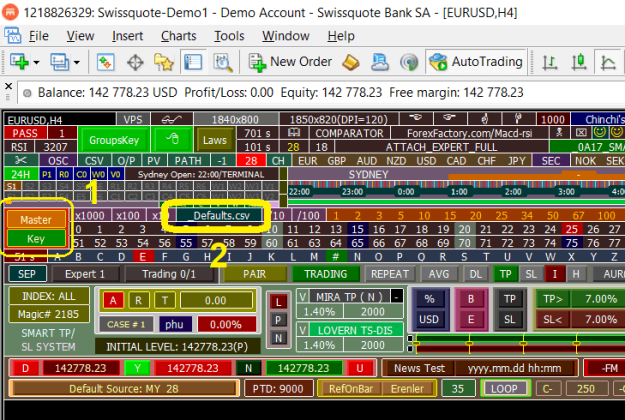The height and width of the screenshot is (420, 625).
Task: Click the first smiley face icon
Action: [599, 132]
